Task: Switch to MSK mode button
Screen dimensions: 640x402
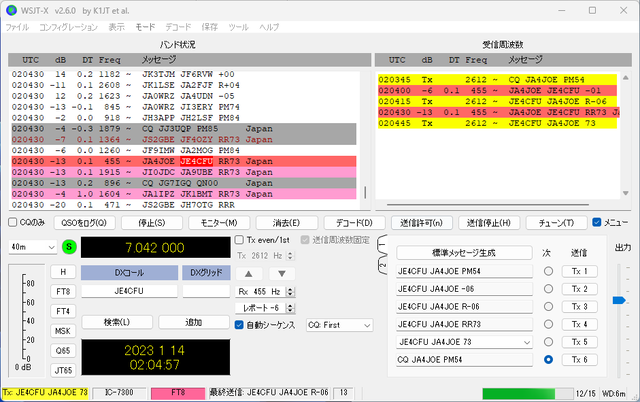Action: pos(63,331)
